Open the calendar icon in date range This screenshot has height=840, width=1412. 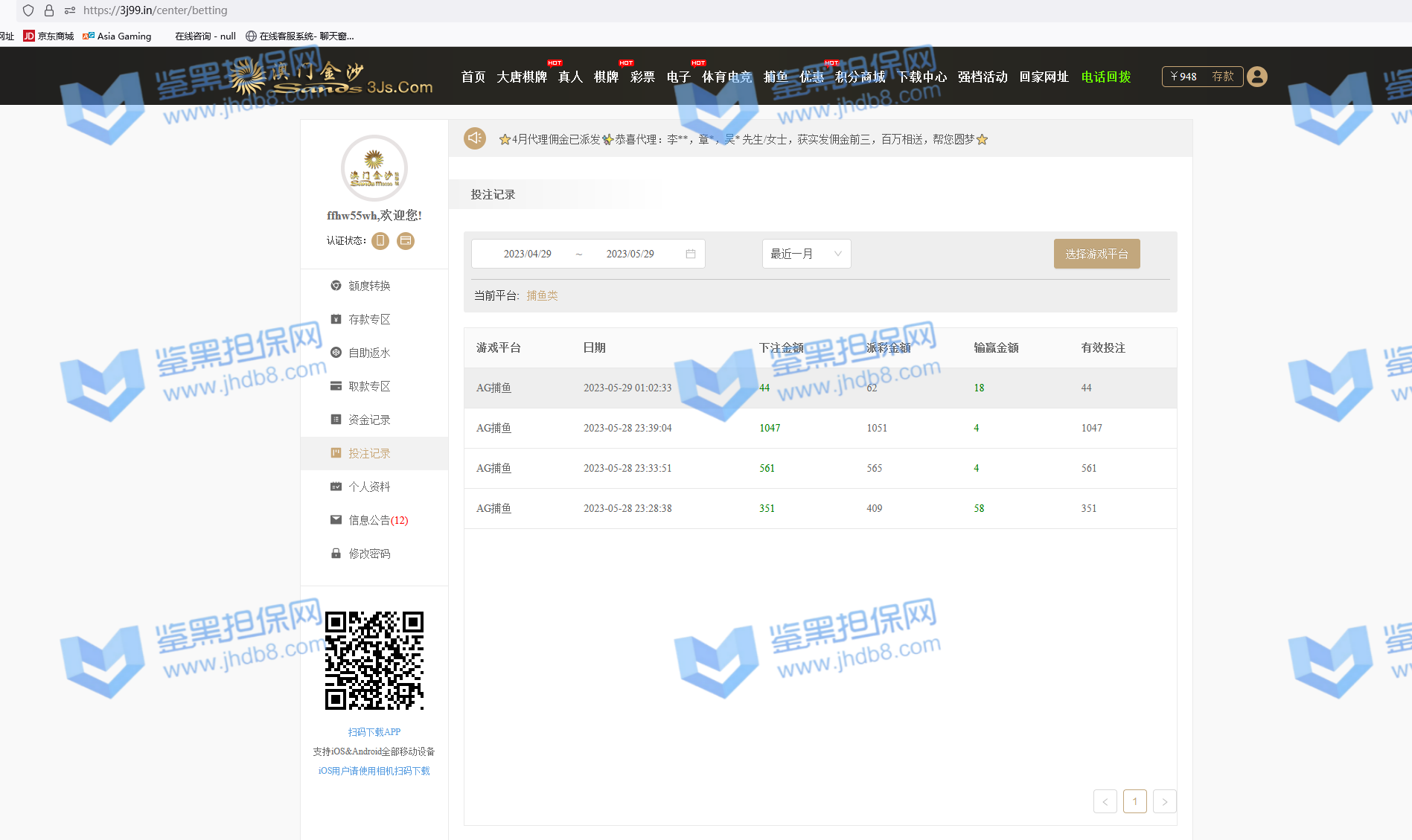(x=691, y=254)
